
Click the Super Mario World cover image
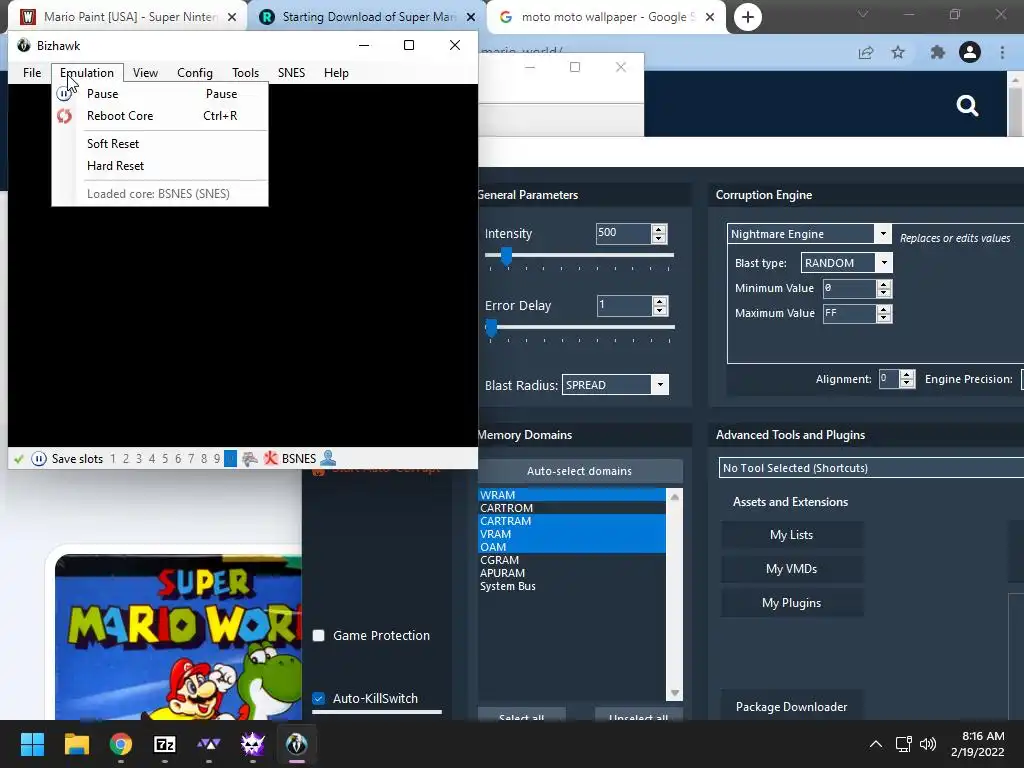pyautogui.click(x=178, y=637)
